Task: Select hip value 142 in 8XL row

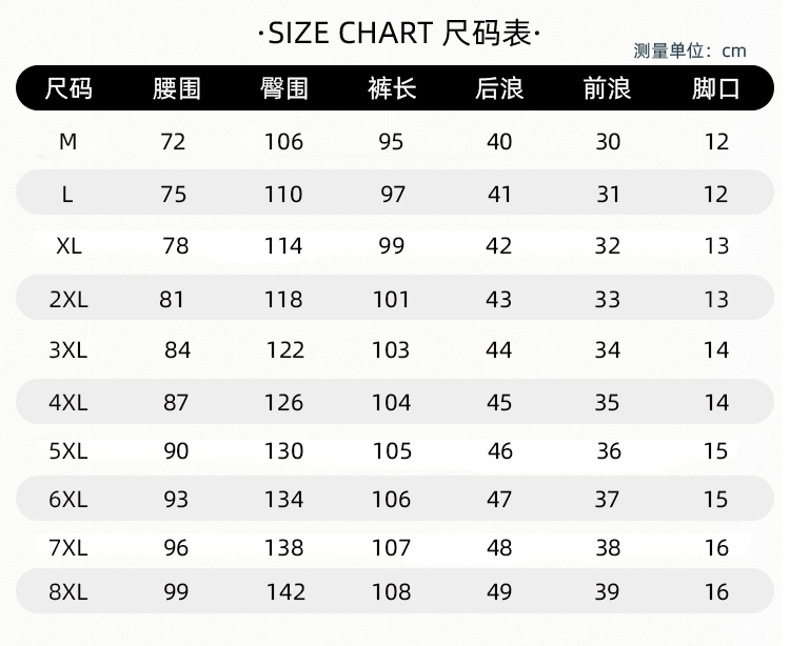Action: click(x=286, y=592)
